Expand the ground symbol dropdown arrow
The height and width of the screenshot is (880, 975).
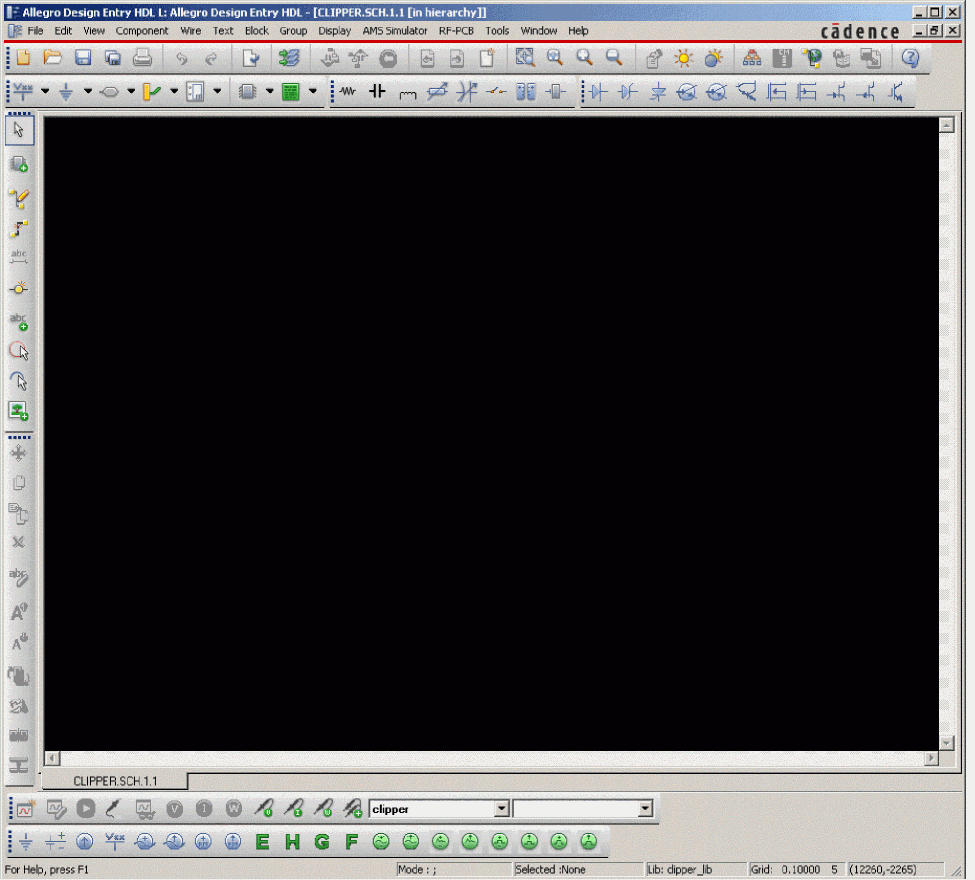88,91
